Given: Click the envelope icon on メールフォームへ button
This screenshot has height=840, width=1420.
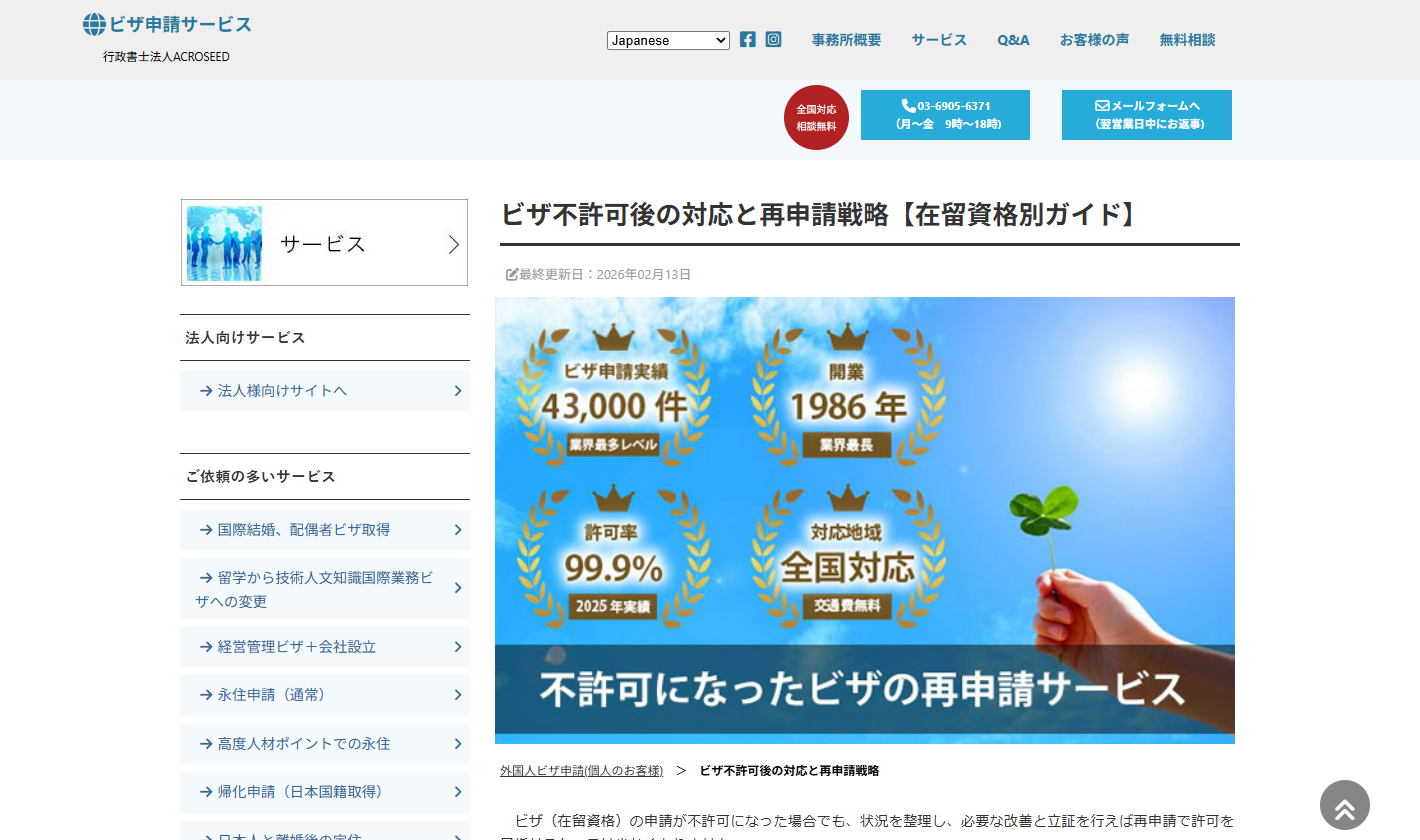Looking at the screenshot, I should 1102,104.
